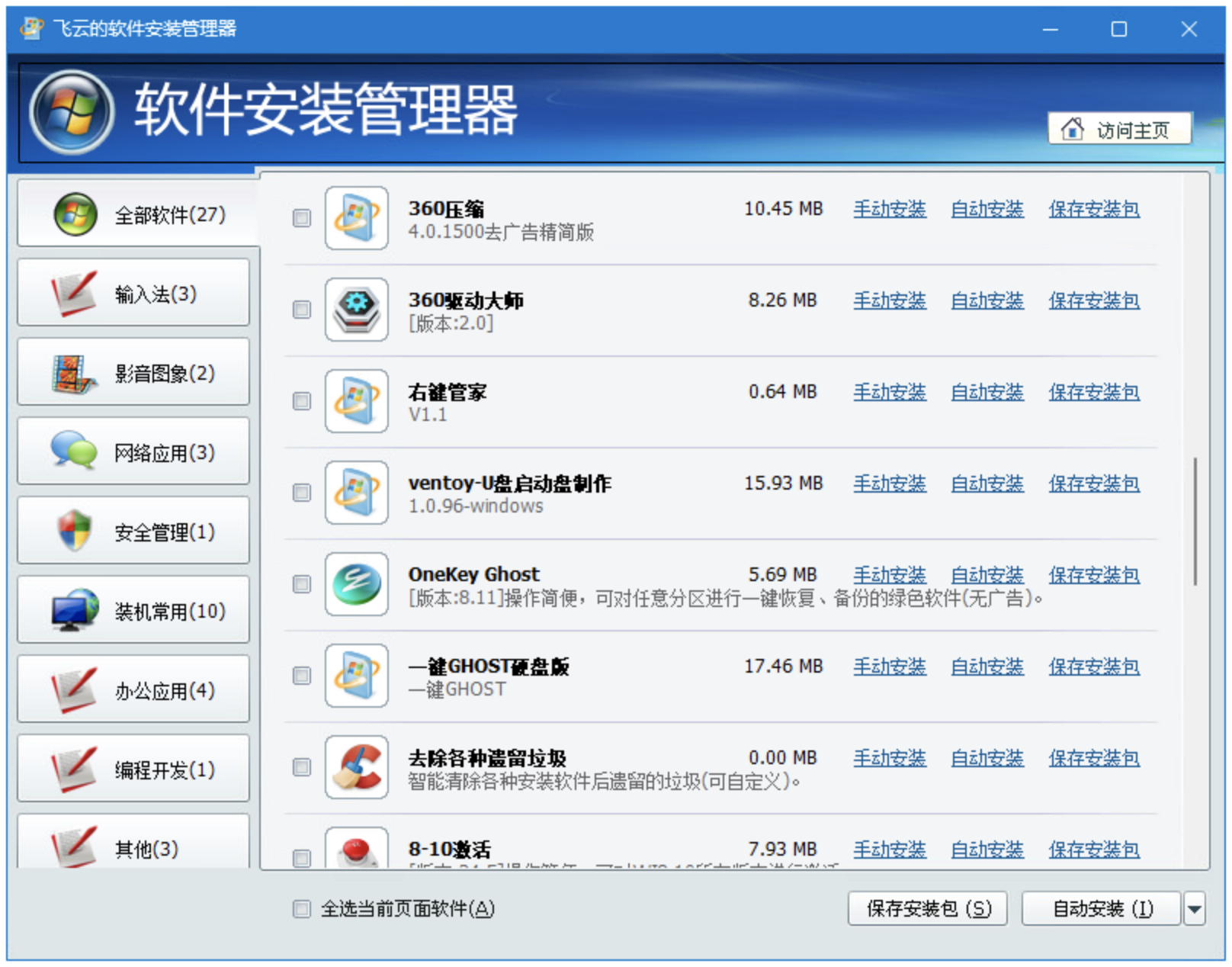Click the 网络应用 chat bubbles icon
The width and height of the screenshot is (1232, 967).
click(74, 450)
